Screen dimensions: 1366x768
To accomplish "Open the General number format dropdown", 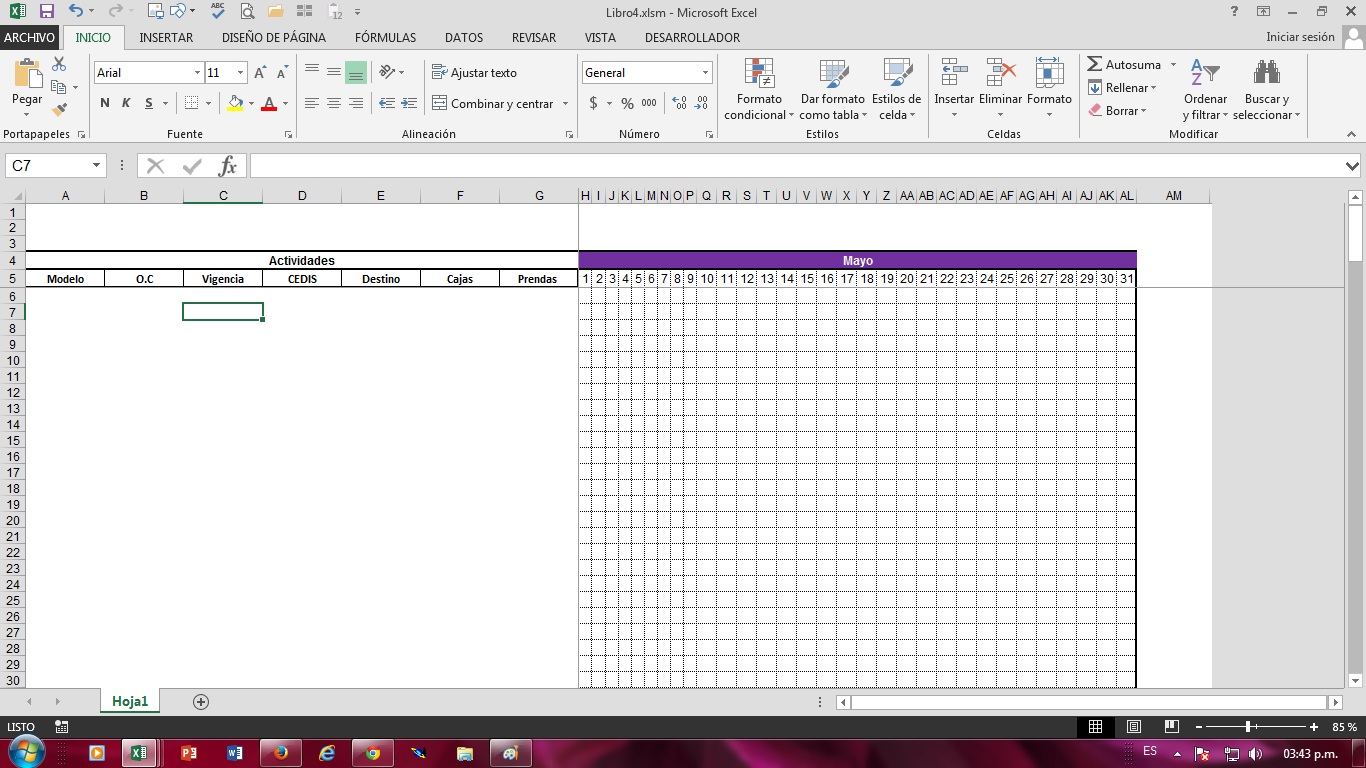I will (x=705, y=73).
